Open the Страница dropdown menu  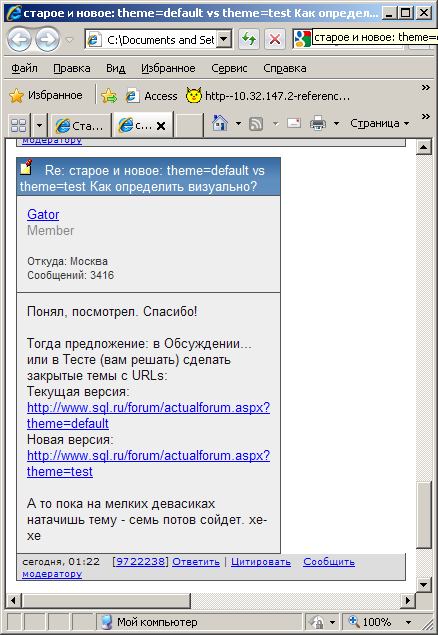[x=380, y=123]
